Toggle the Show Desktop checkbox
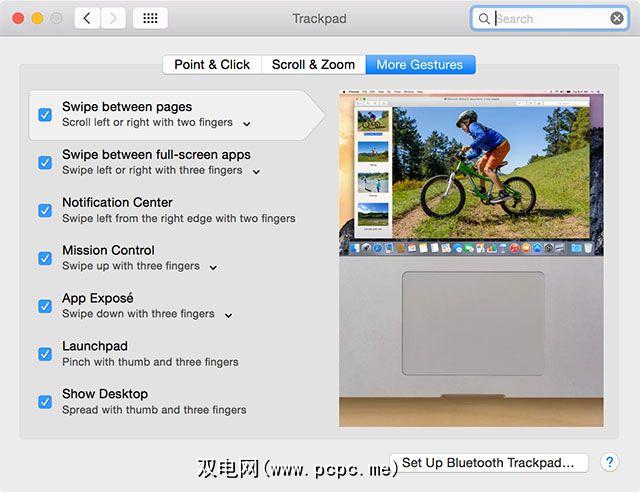Viewport: 640px width, 492px height. click(45, 402)
